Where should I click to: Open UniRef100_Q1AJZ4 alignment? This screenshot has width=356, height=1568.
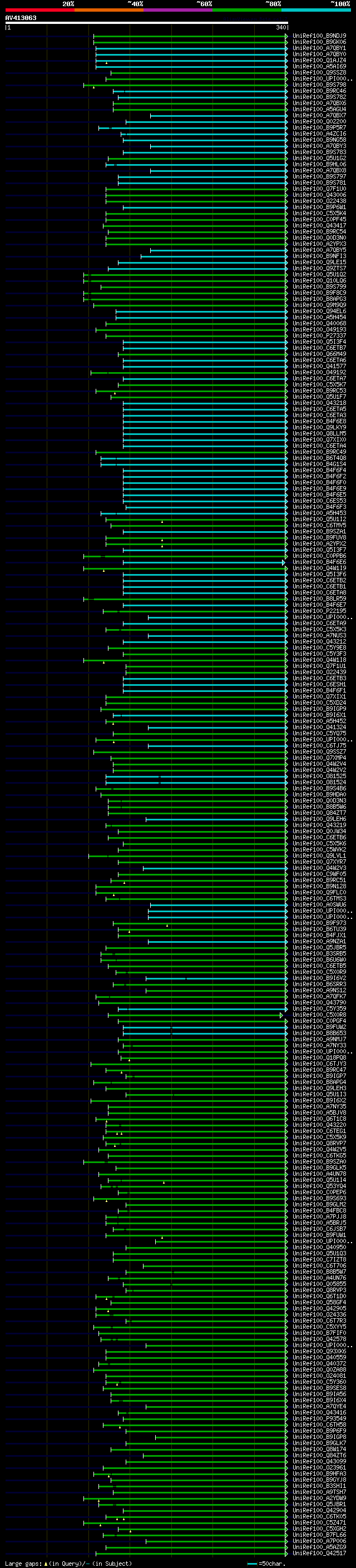[319, 60]
